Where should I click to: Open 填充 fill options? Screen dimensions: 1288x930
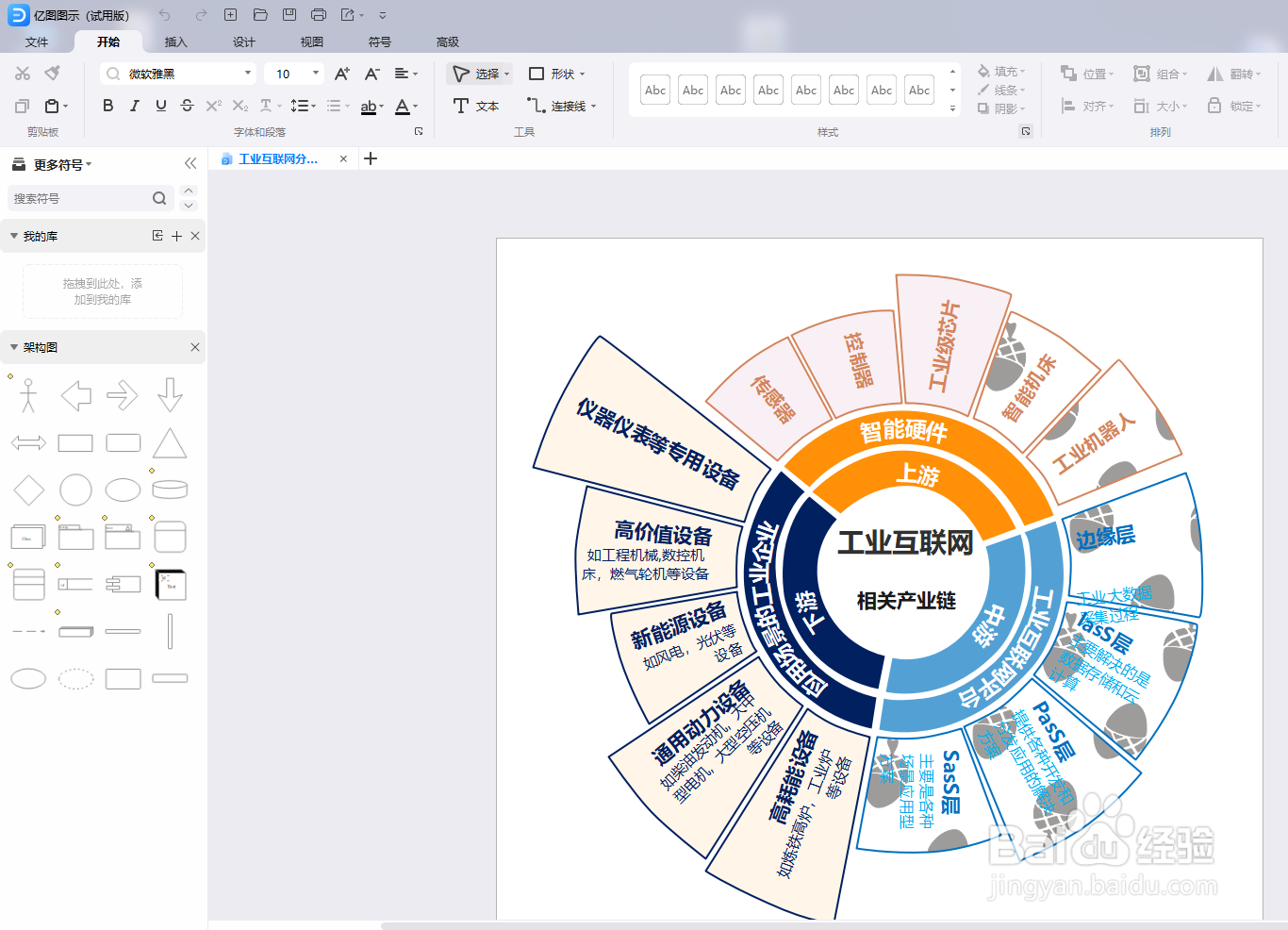(1001, 72)
